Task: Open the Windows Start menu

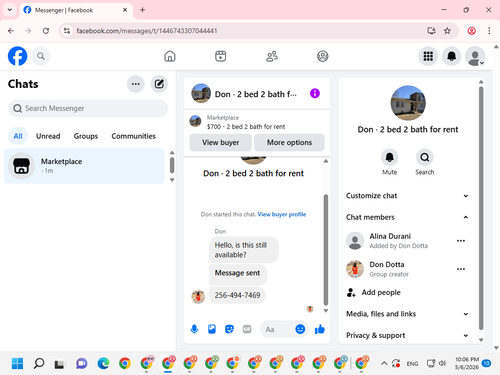Action: (17, 363)
